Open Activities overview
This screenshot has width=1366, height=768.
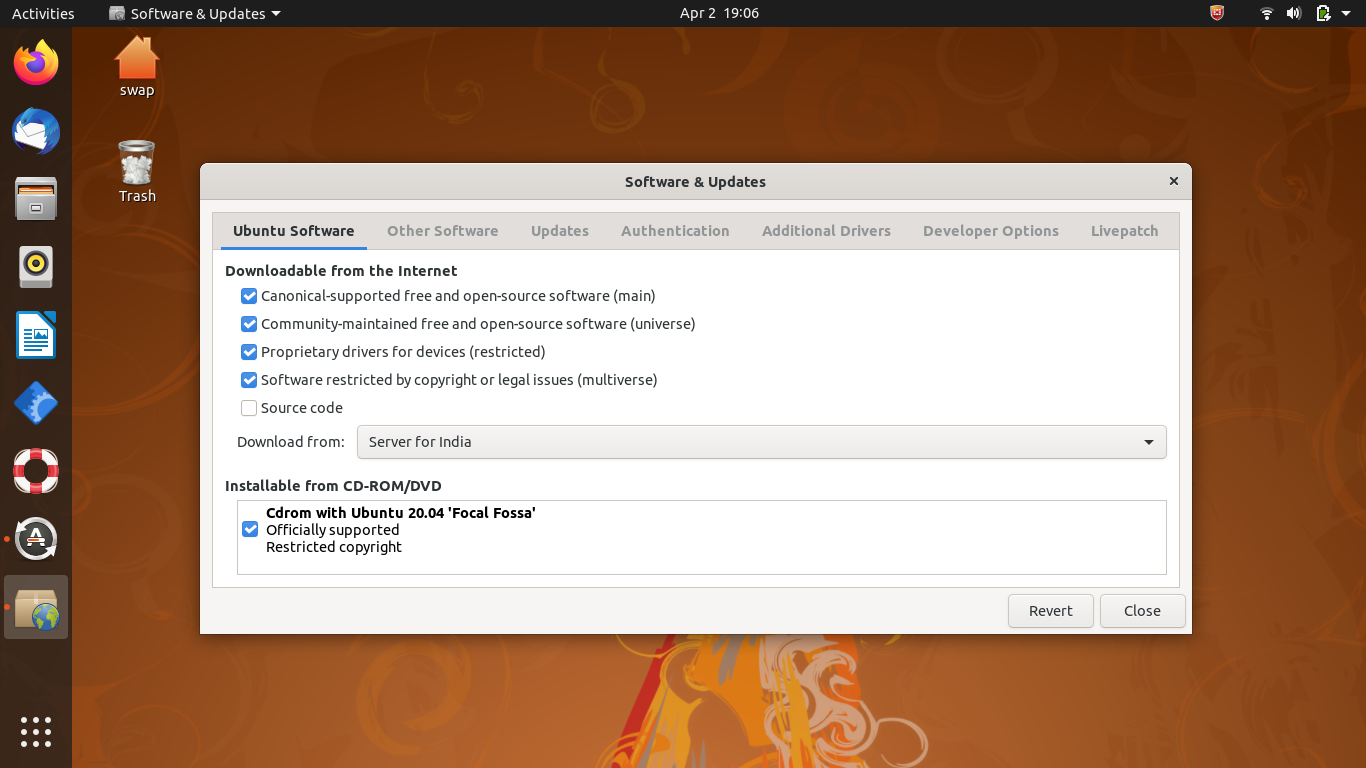point(43,13)
